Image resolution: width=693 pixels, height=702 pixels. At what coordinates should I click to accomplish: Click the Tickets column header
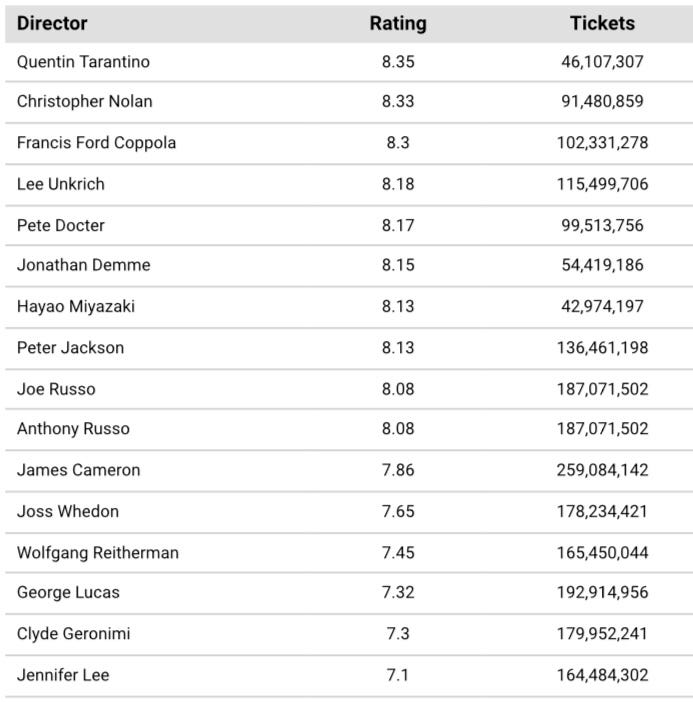pos(602,23)
